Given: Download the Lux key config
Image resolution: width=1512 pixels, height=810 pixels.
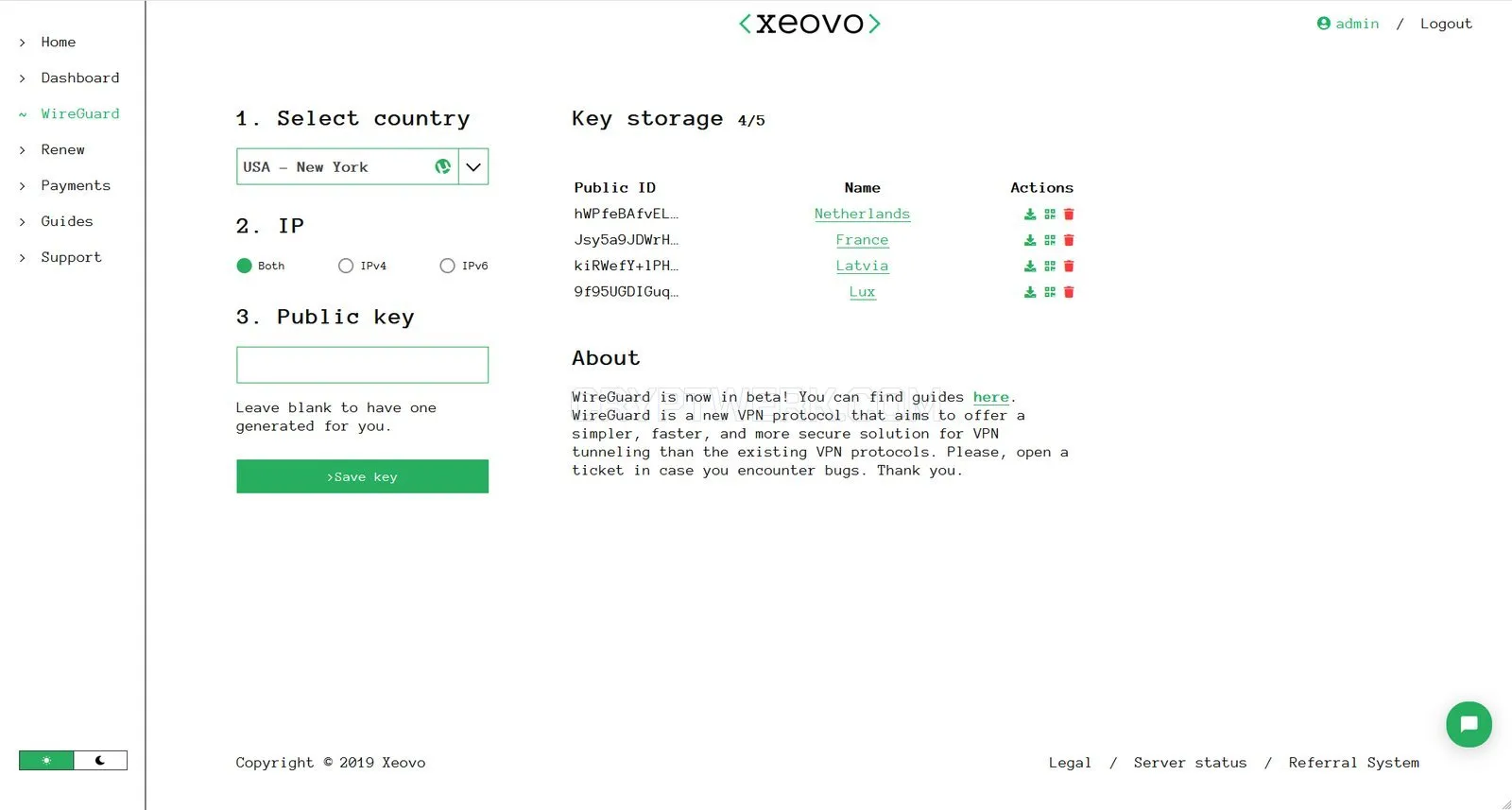Looking at the screenshot, I should pyautogui.click(x=1030, y=292).
